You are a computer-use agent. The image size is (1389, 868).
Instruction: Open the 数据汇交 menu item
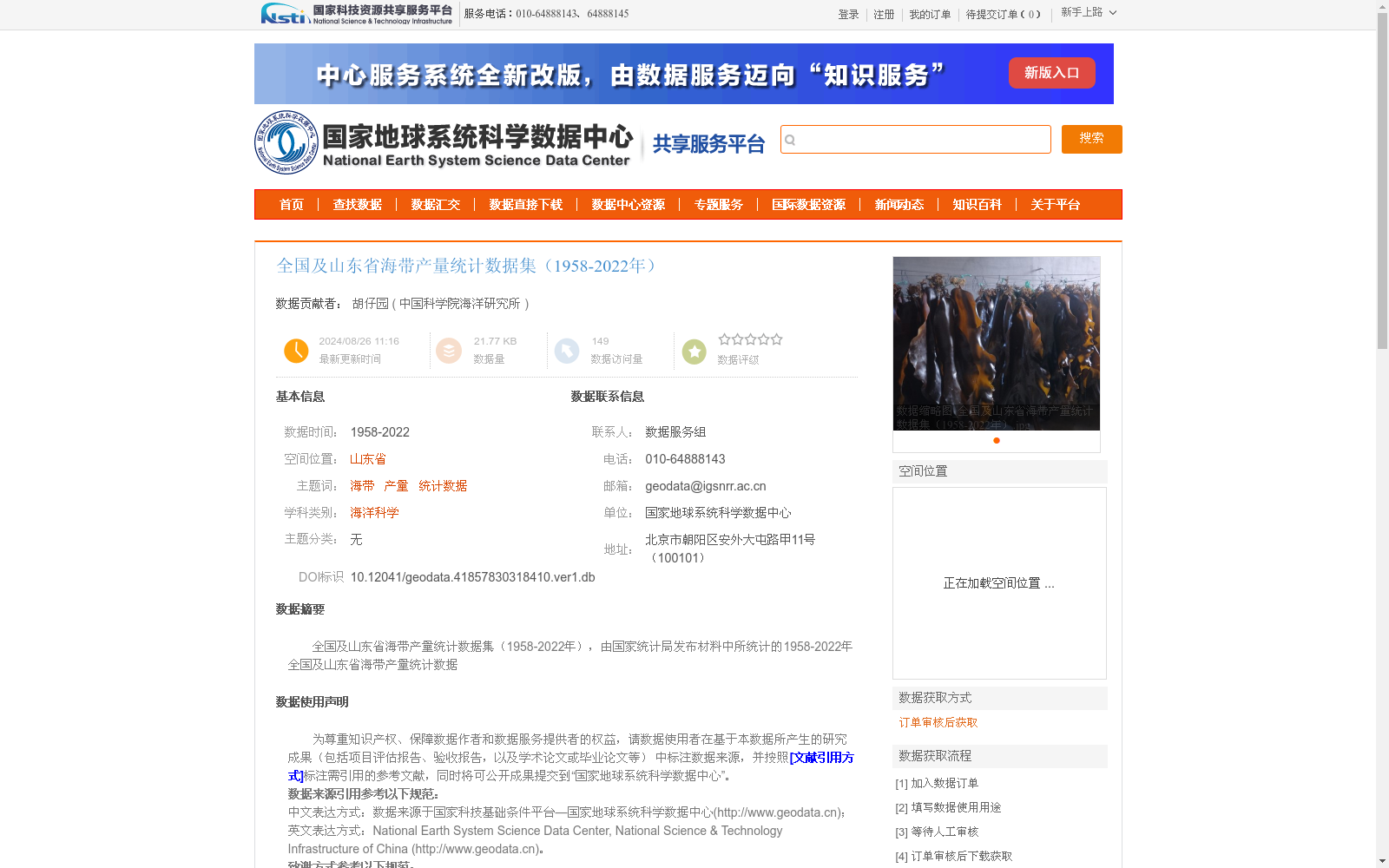point(436,205)
